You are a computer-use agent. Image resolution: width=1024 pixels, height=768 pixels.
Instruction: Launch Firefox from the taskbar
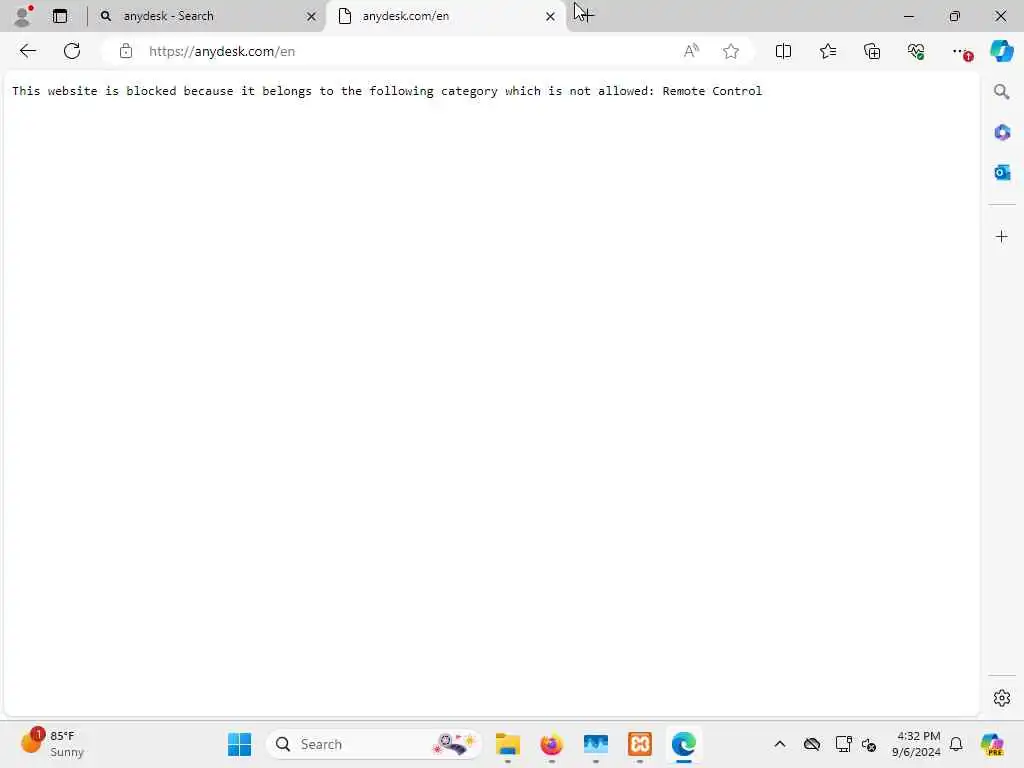coord(551,744)
